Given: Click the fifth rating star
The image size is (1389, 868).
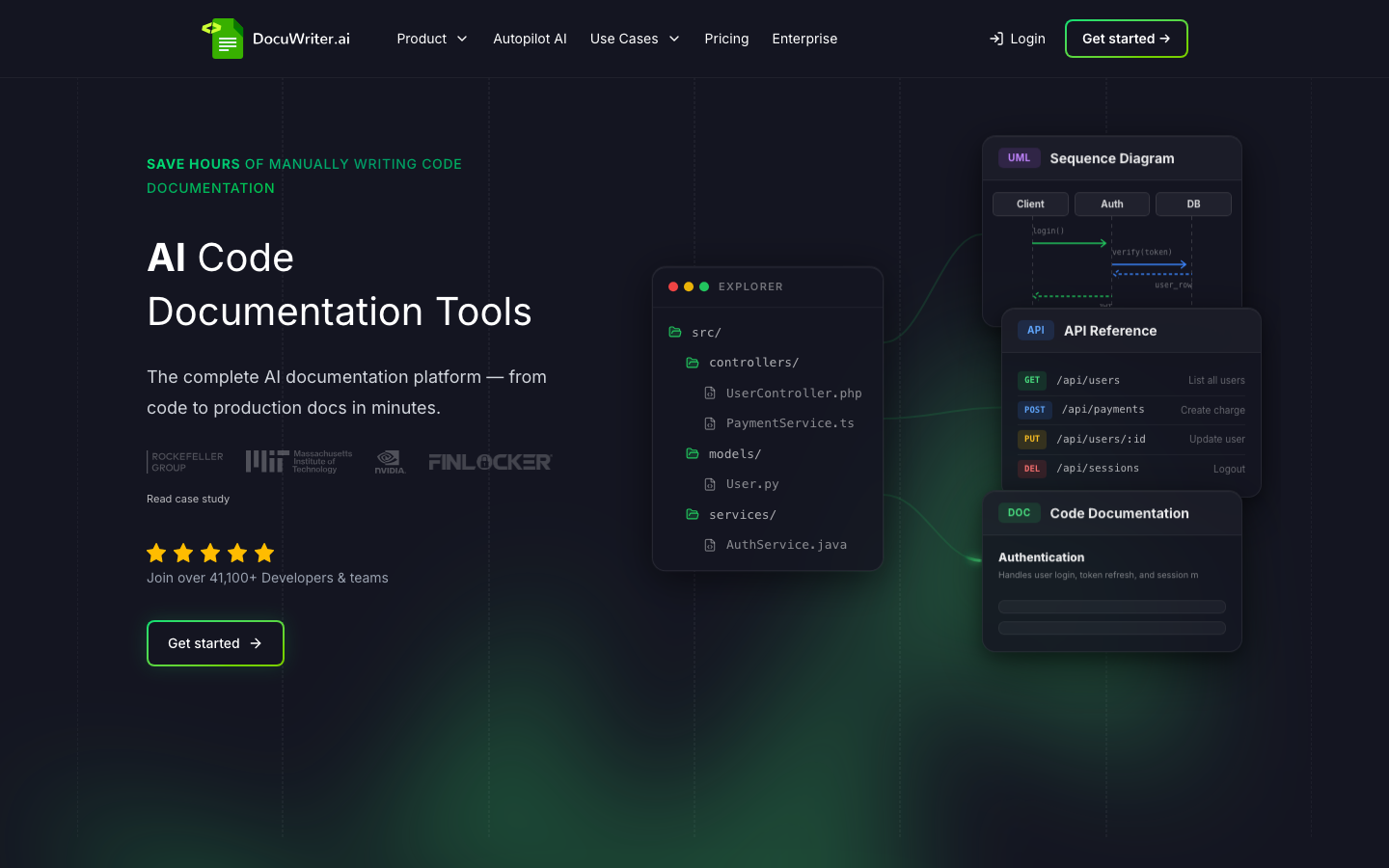Looking at the screenshot, I should (264, 553).
